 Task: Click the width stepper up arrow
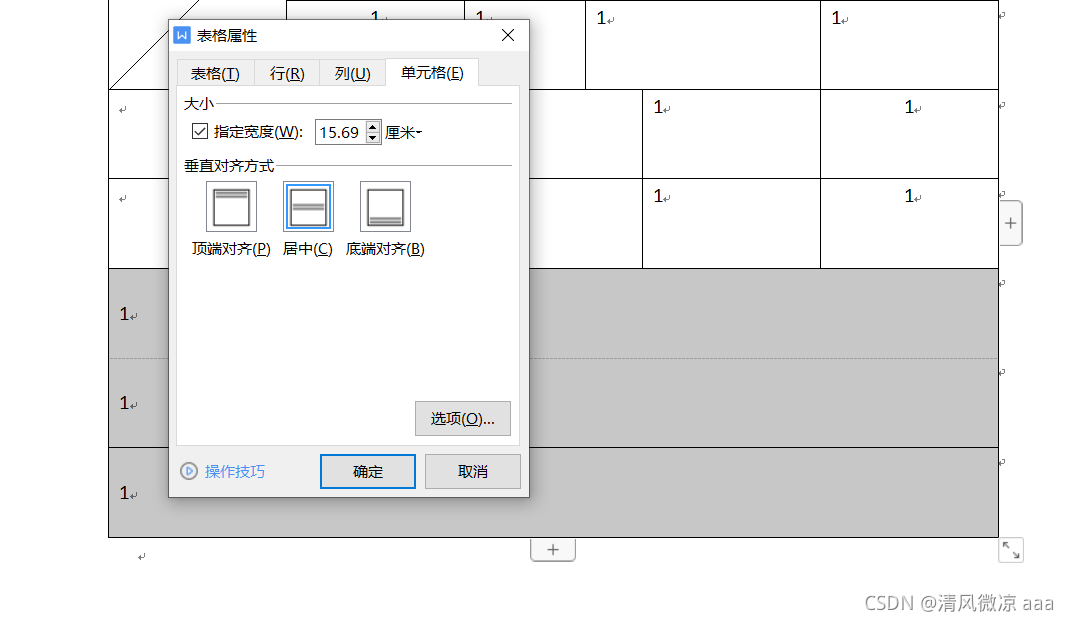tap(373, 126)
